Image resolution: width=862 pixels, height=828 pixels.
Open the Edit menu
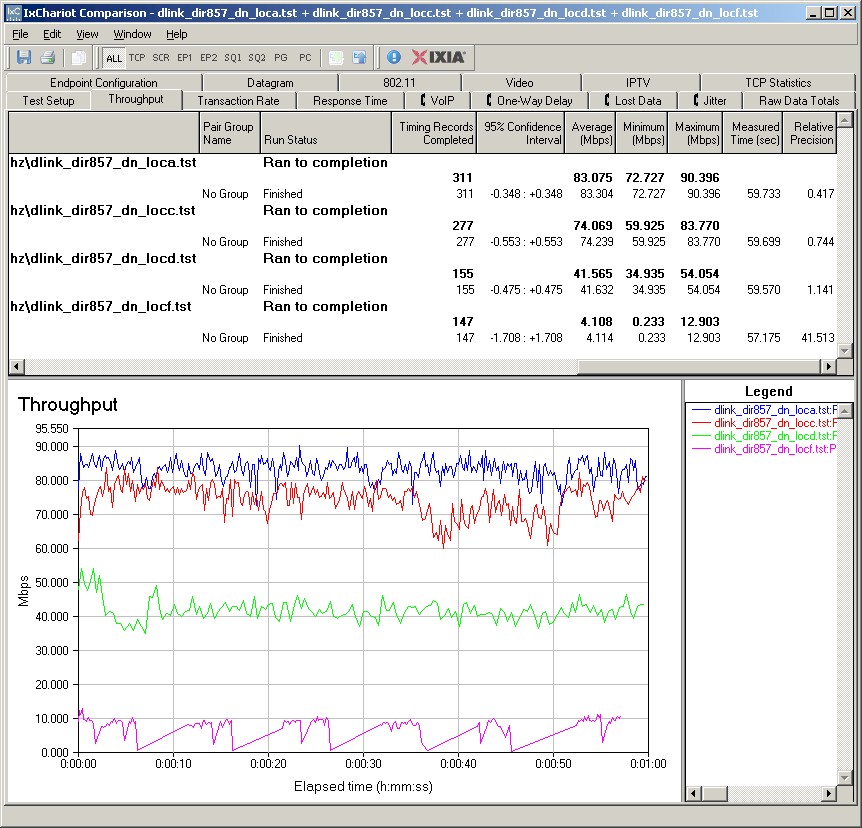coord(52,34)
